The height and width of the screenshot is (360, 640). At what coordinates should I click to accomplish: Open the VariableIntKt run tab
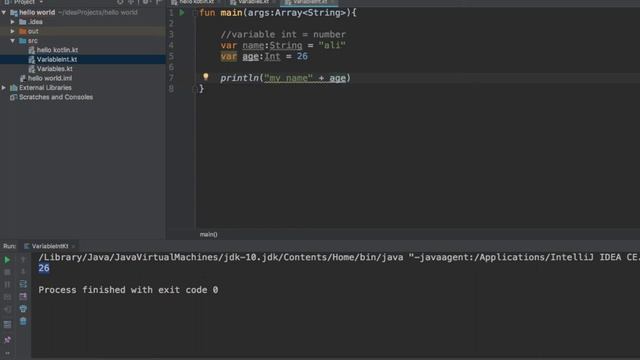click(50, 246)
